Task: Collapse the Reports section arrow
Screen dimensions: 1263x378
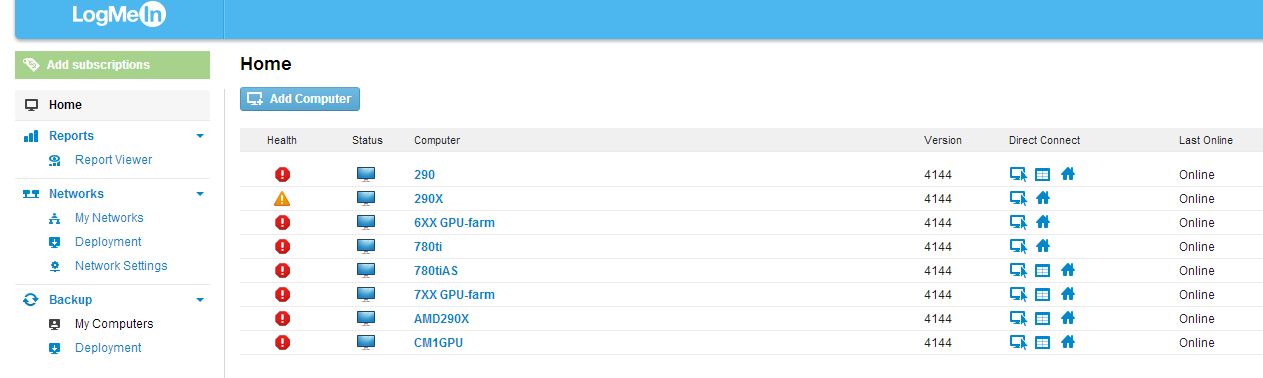Action: pos(200,136)
